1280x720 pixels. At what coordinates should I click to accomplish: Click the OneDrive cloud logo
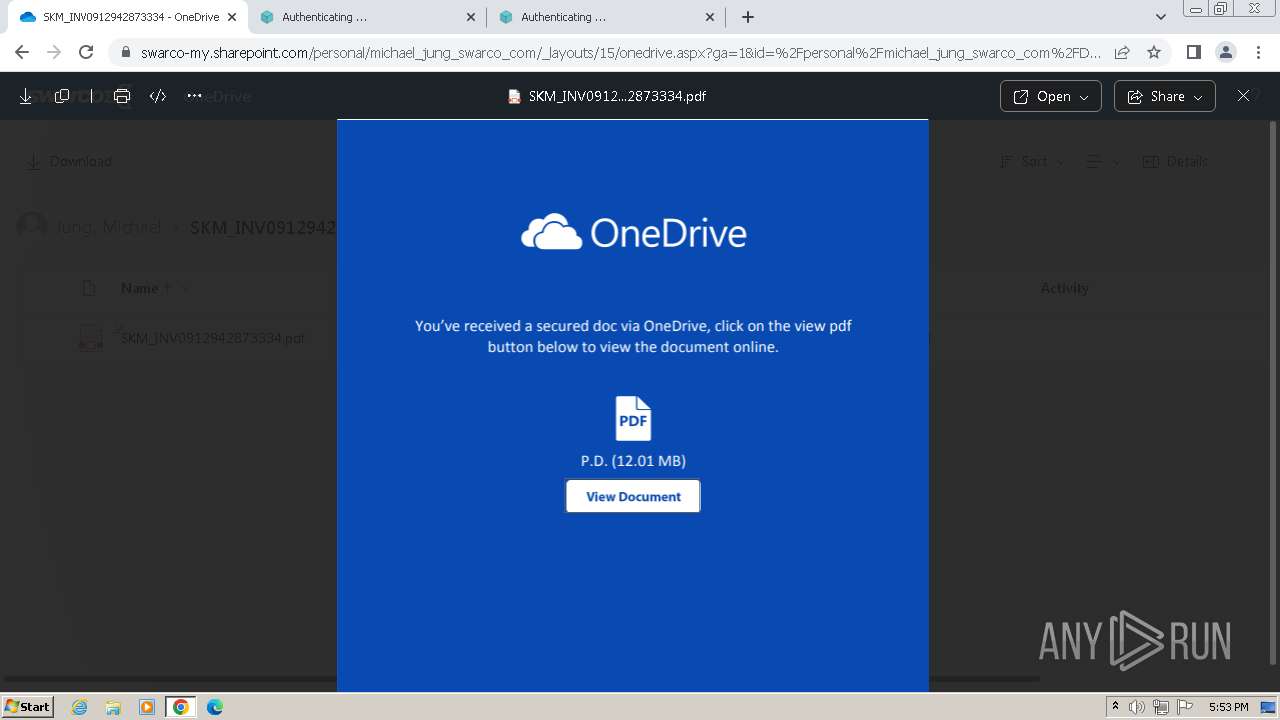[x=551, y=233]
